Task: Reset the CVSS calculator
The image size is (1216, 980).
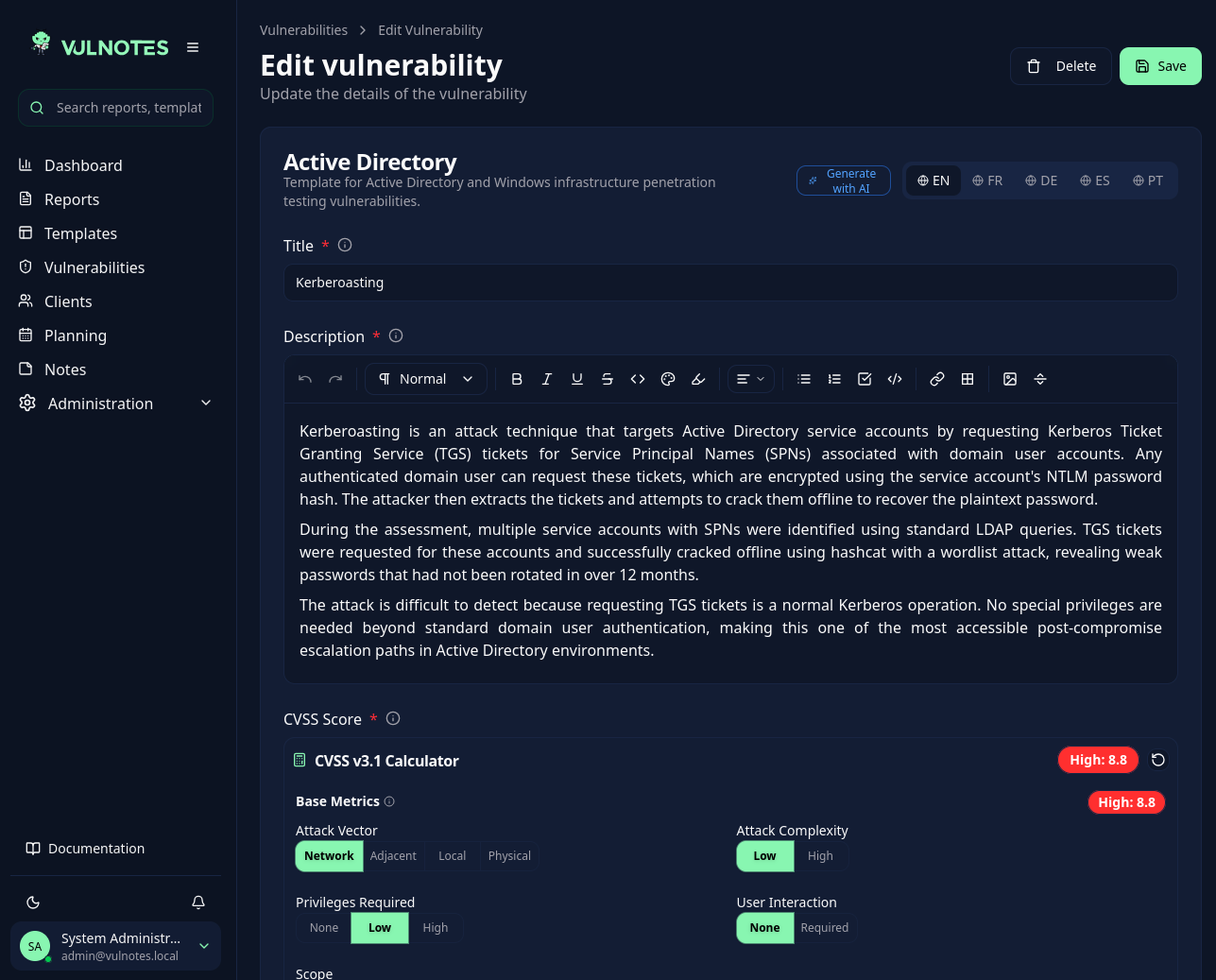Action: coord(1158,760)
